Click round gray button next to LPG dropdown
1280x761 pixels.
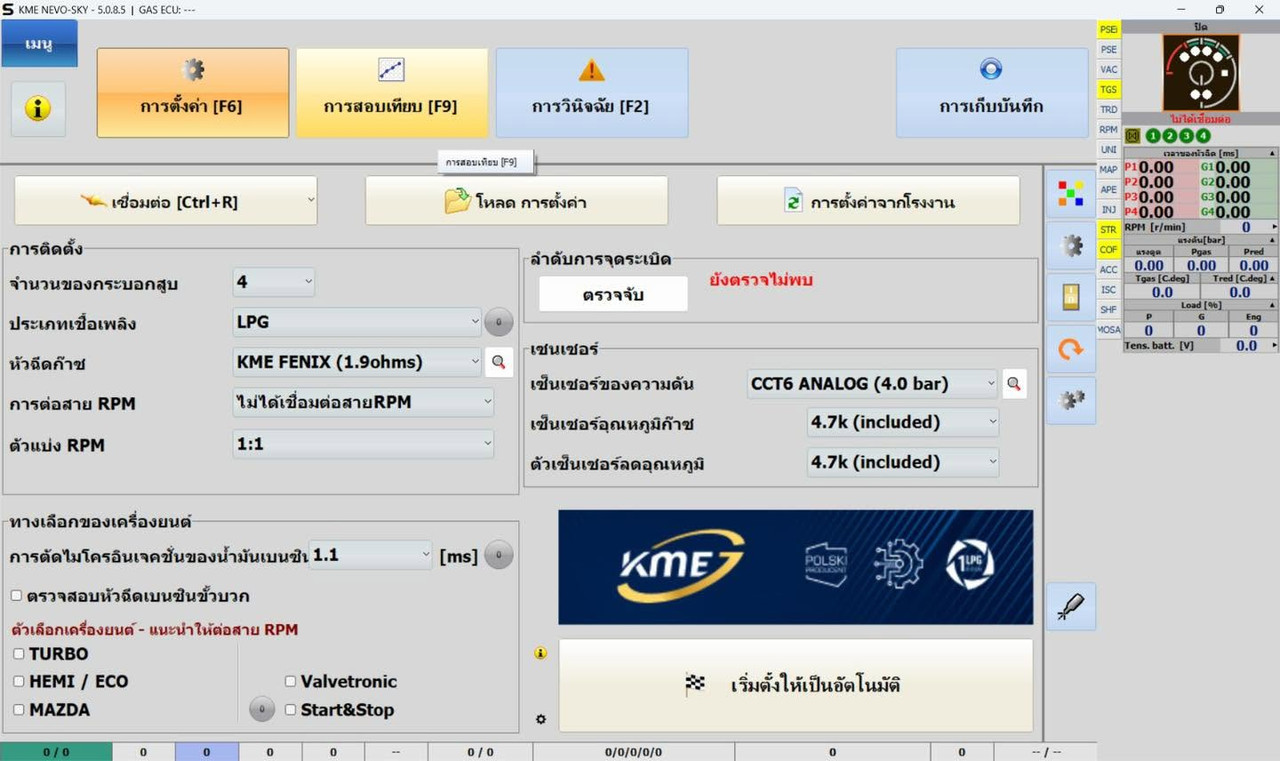498,322
